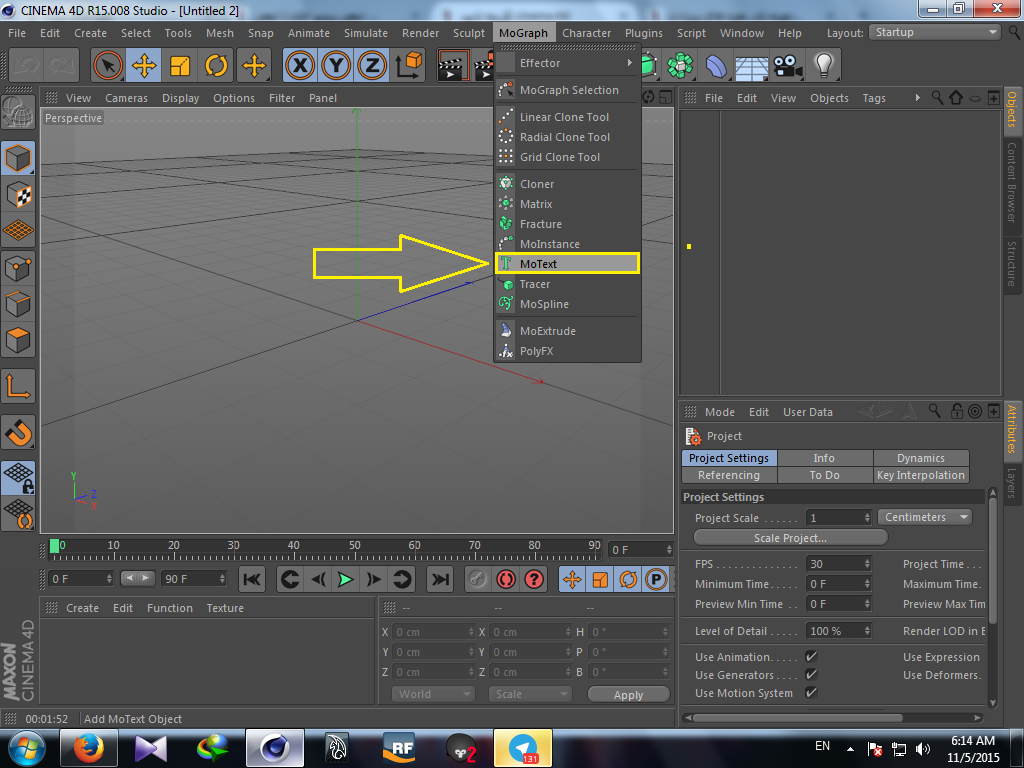Choose MoText from MoGraph menu
Viewport: 1024px width, 768px height.
(x=568, y=264)
